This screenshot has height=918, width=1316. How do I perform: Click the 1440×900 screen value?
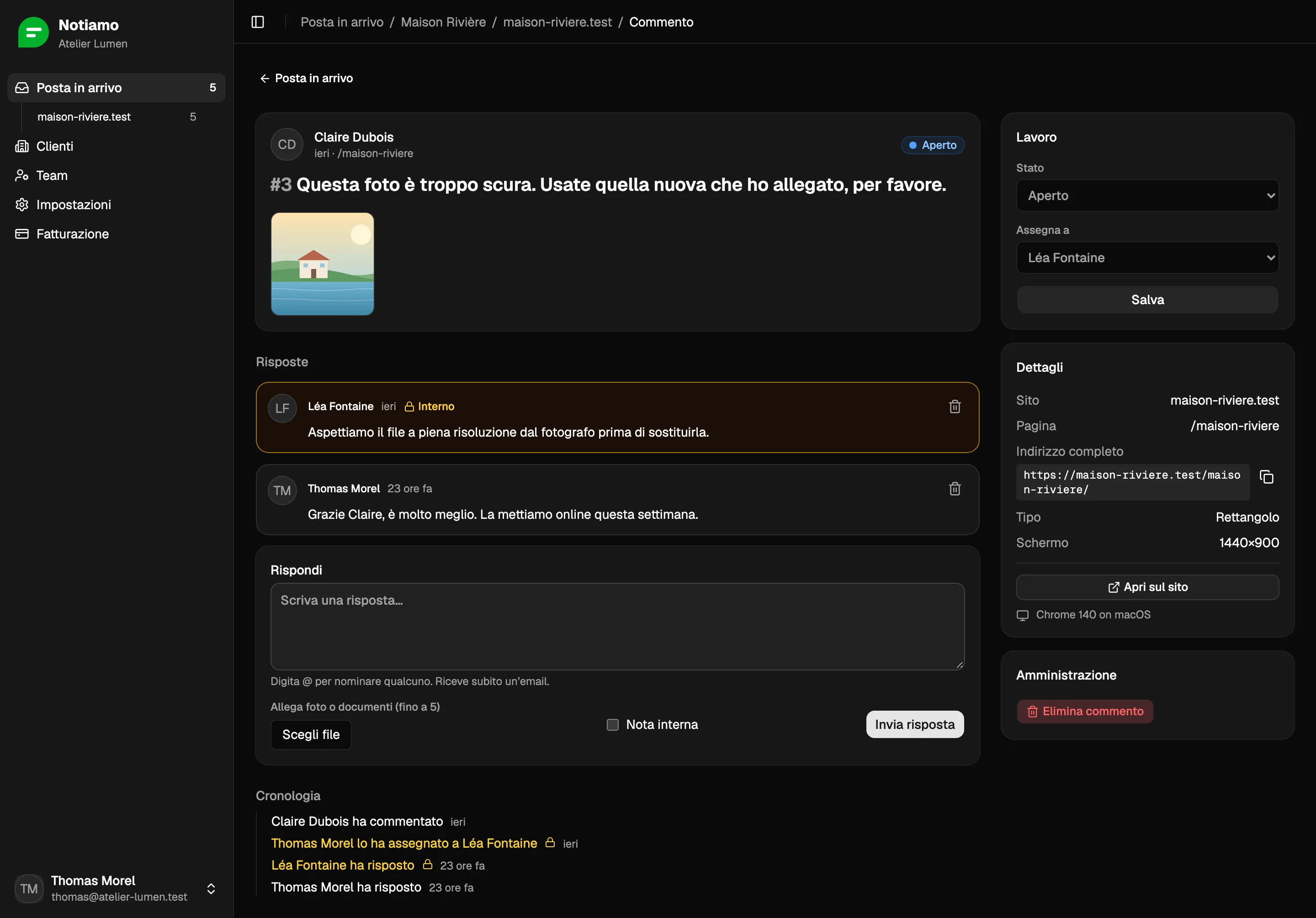(x=1249, y=543)
